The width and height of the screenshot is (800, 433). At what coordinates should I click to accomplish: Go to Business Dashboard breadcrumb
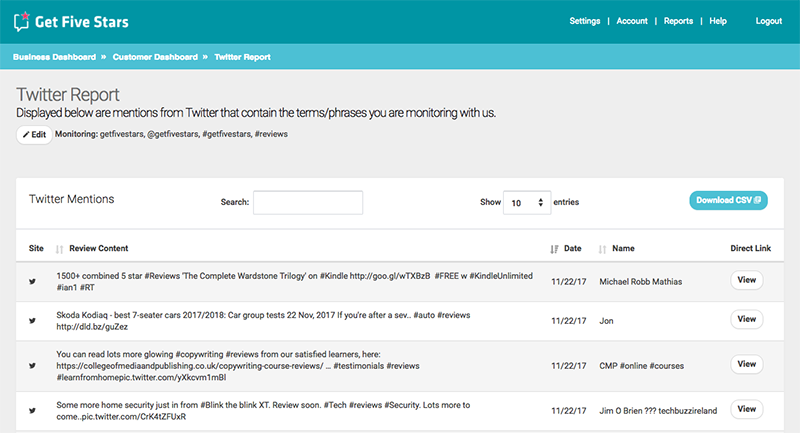[x=55, y=57]
